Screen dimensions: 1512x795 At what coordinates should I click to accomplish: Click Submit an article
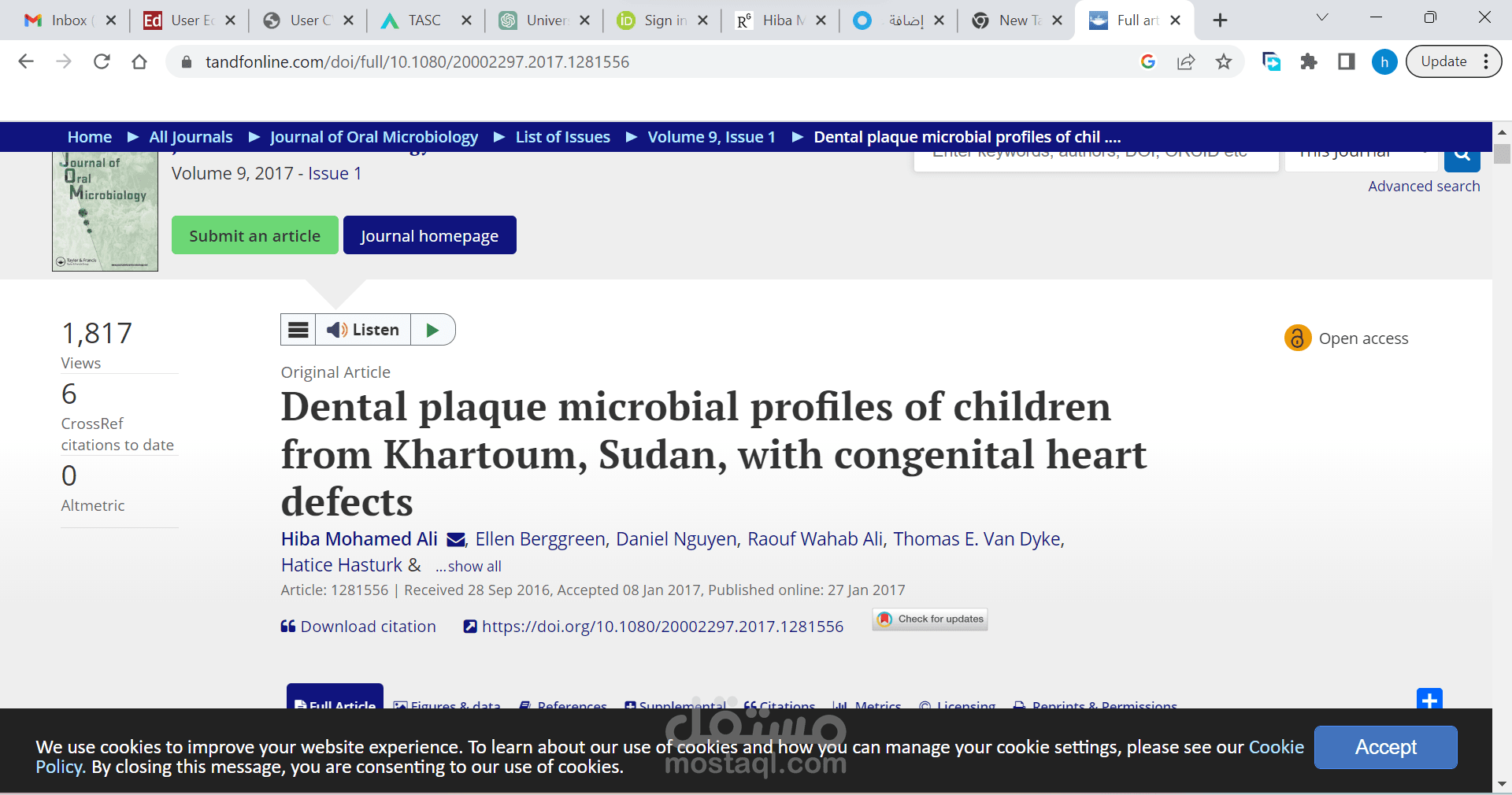tap(254, 235)
